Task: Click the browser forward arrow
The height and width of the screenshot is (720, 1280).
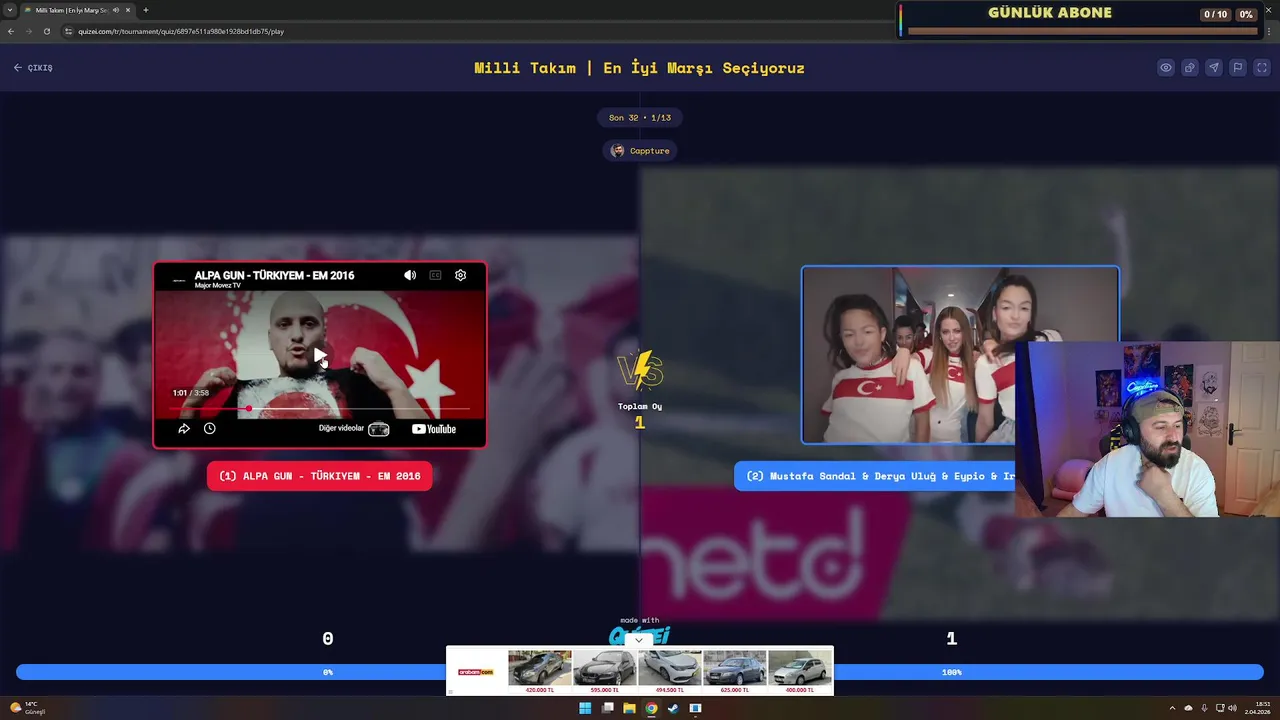Action: 29,31
